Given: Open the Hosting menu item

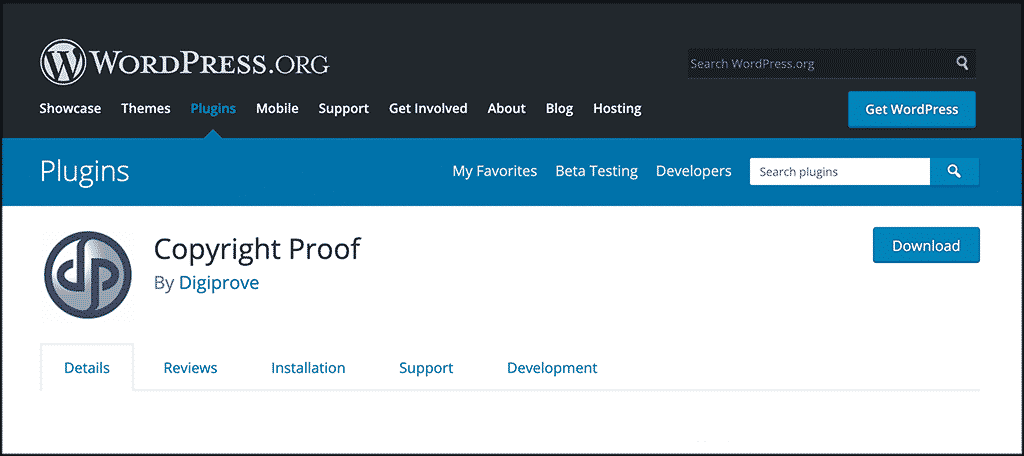Looking at the screenshot, I should [617, 108].
